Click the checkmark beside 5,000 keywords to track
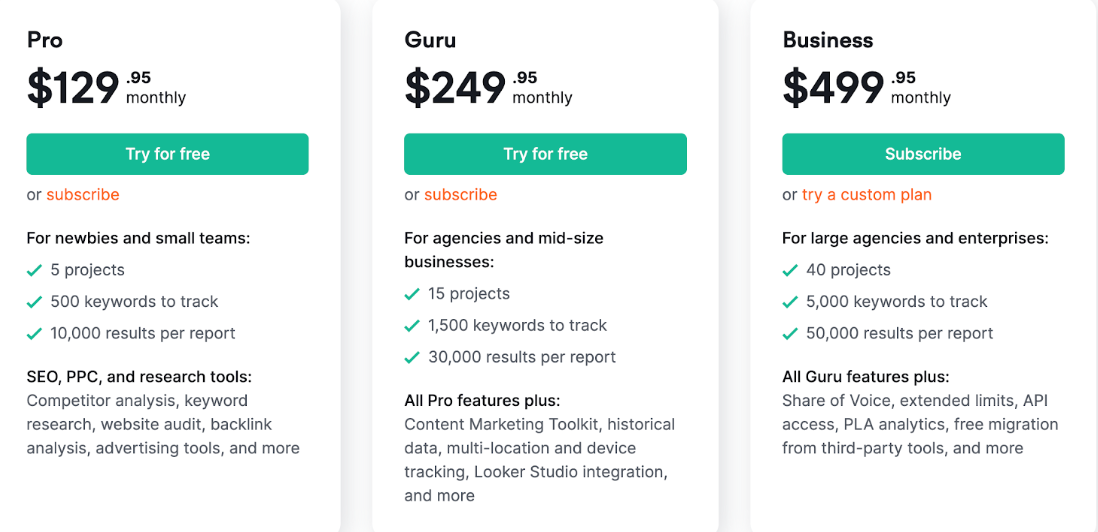This screenshot has height=532, width=1098. 790,302
